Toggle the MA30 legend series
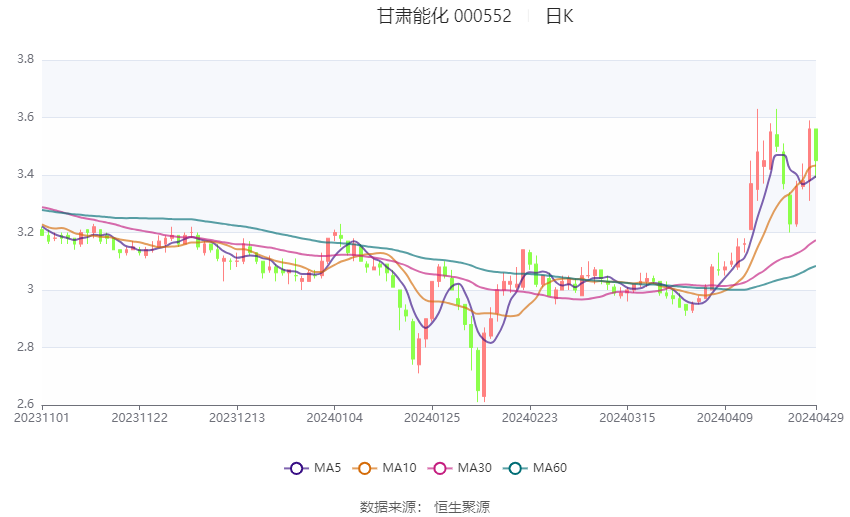Image resolution: width=850 pixels, height=517 pixels. click(460, 468)
